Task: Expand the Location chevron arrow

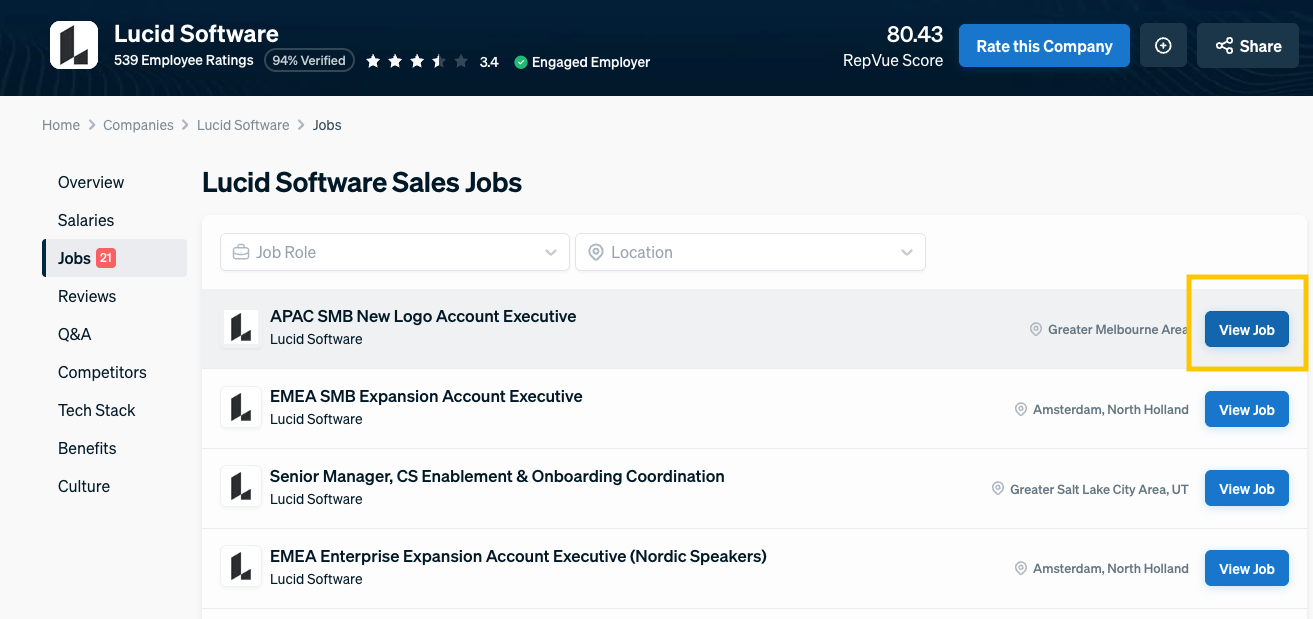Action: click(907, 252)
